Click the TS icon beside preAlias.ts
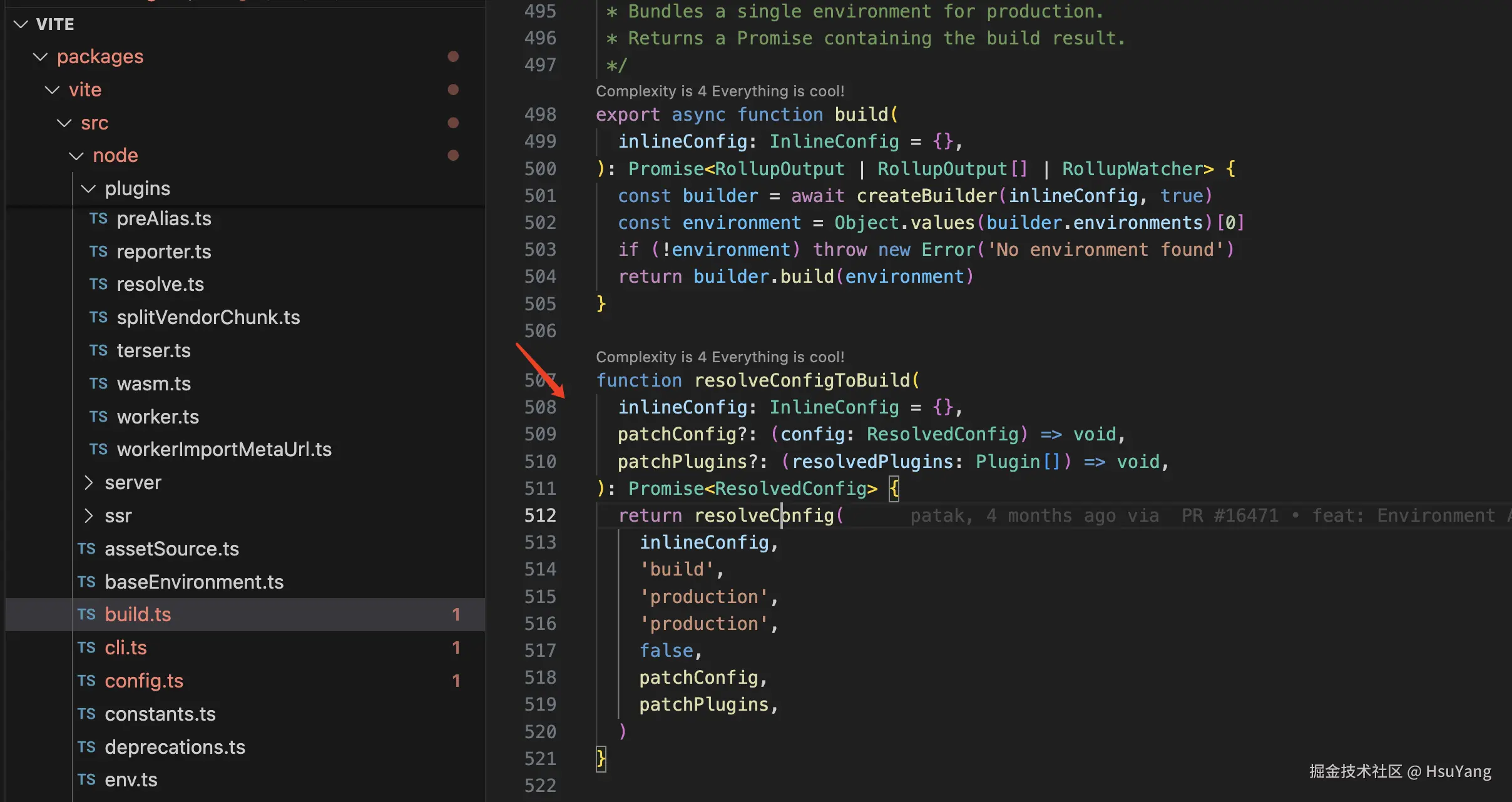 (98, 219)
